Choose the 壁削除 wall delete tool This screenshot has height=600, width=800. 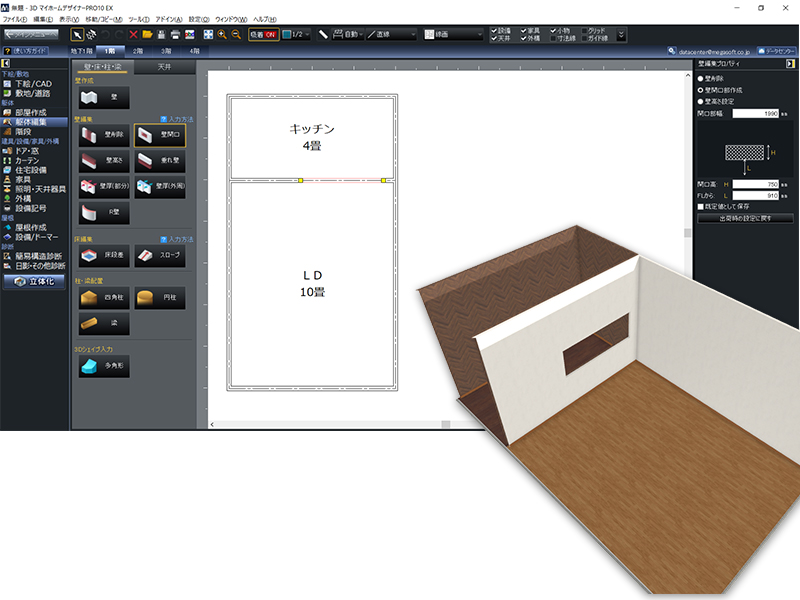pyautogui.click(x=103, y=136)
